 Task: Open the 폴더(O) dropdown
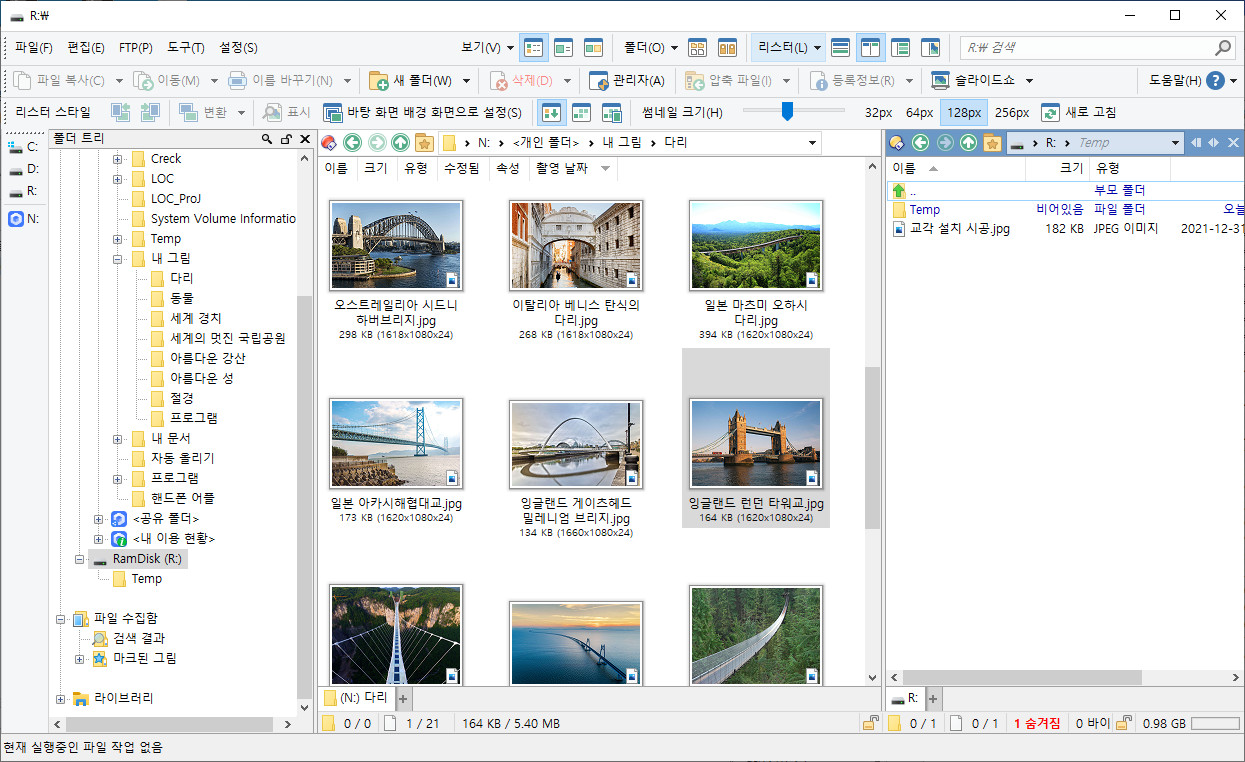(651, 47)
